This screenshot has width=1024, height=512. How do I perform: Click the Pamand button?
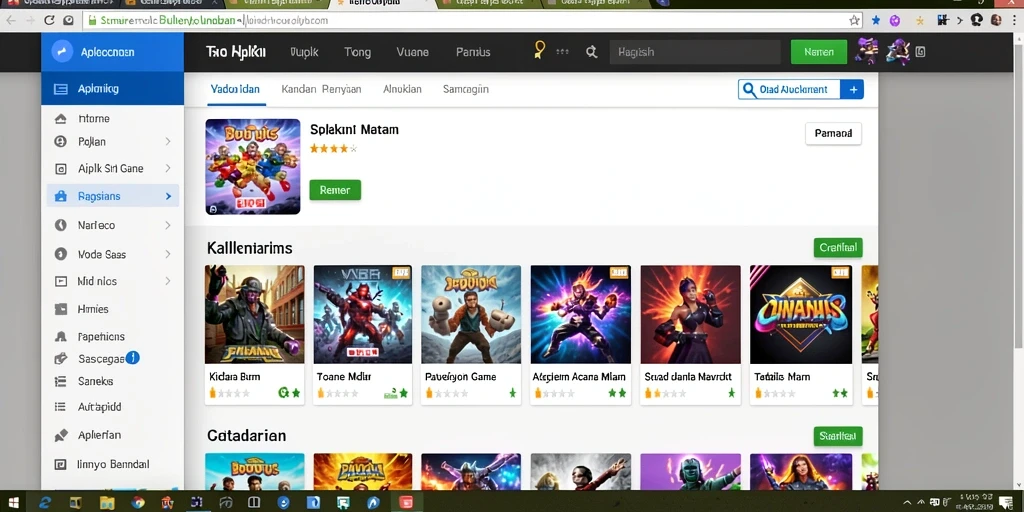[x=833, y=133]
